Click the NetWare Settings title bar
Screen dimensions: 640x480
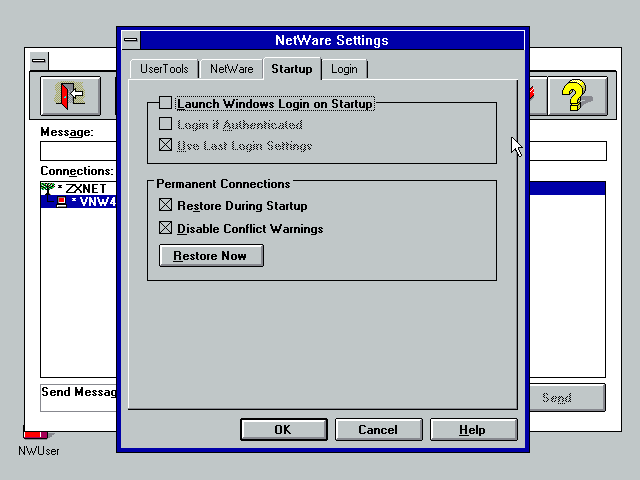[332, 40]
